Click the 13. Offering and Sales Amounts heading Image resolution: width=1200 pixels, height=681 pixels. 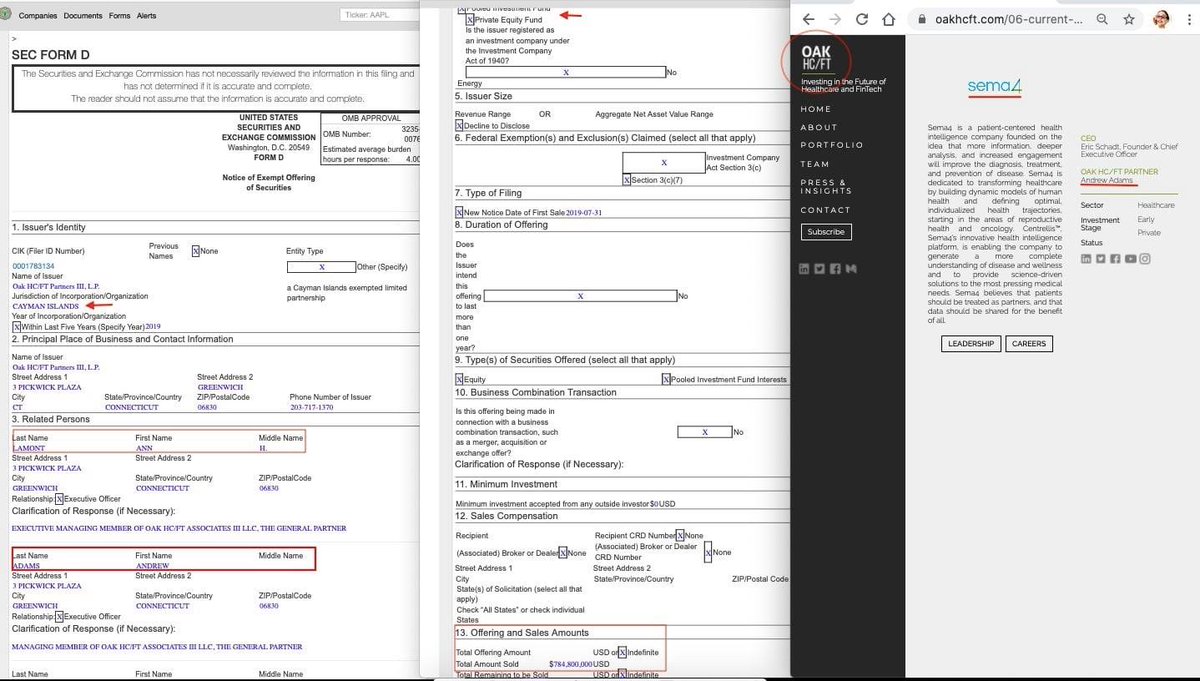coord(522,633)
